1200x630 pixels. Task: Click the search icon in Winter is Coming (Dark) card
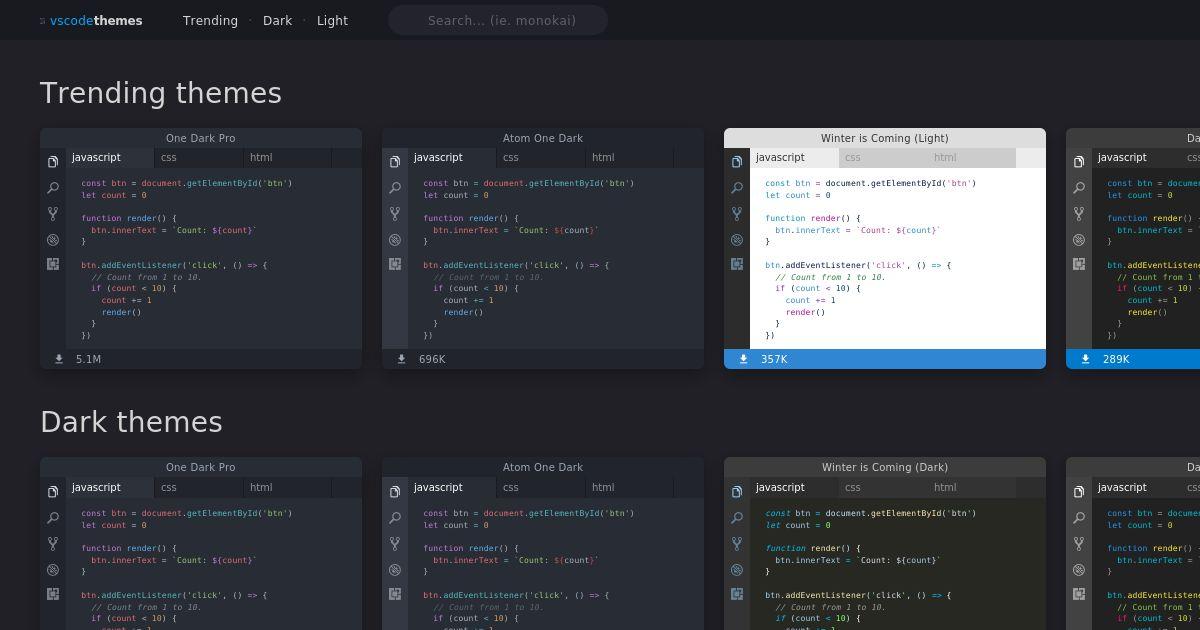[x=737, y=517]
